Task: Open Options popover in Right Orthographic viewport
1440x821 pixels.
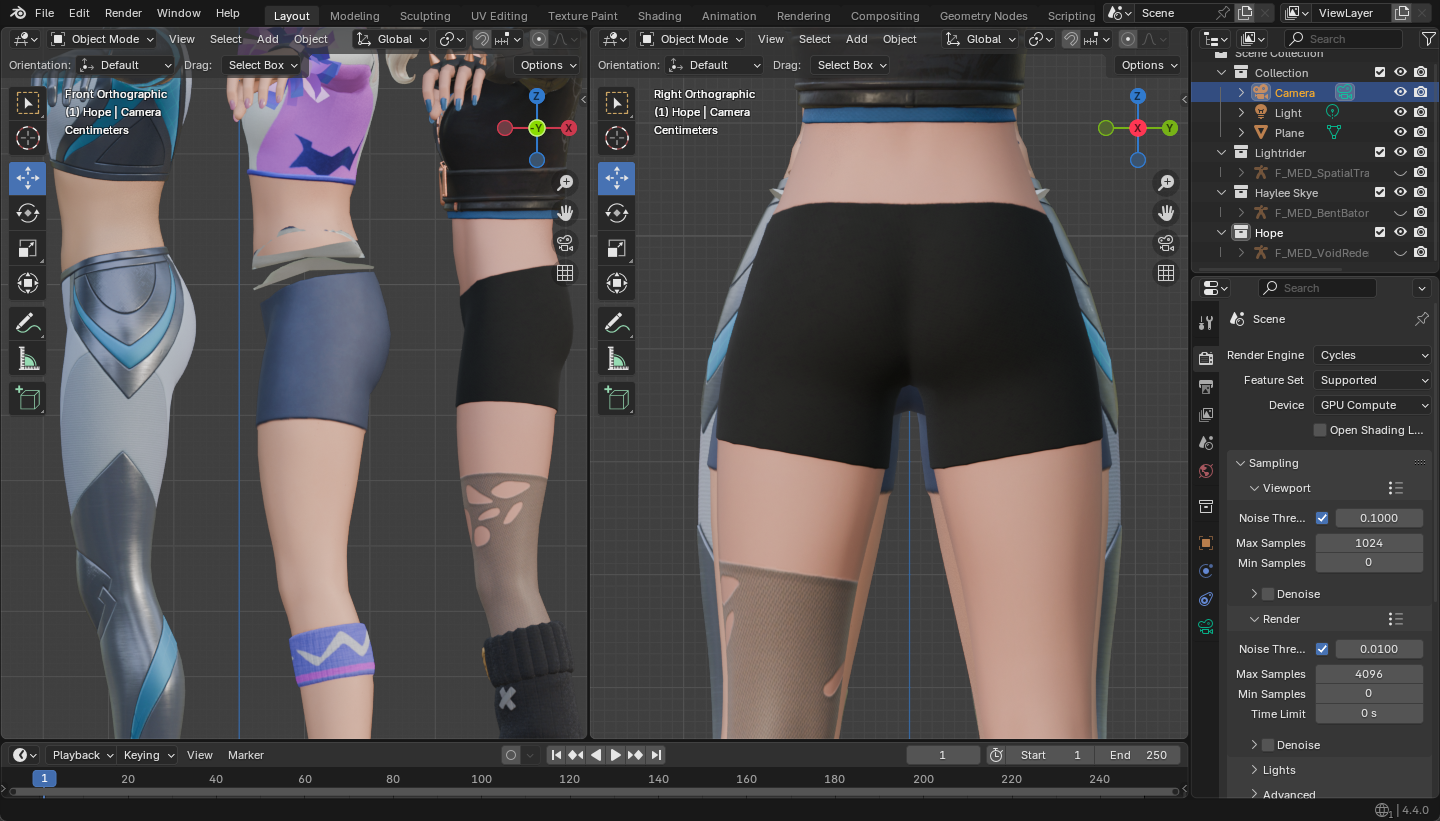Action: pyautogui.click(x=1148, y=65)
